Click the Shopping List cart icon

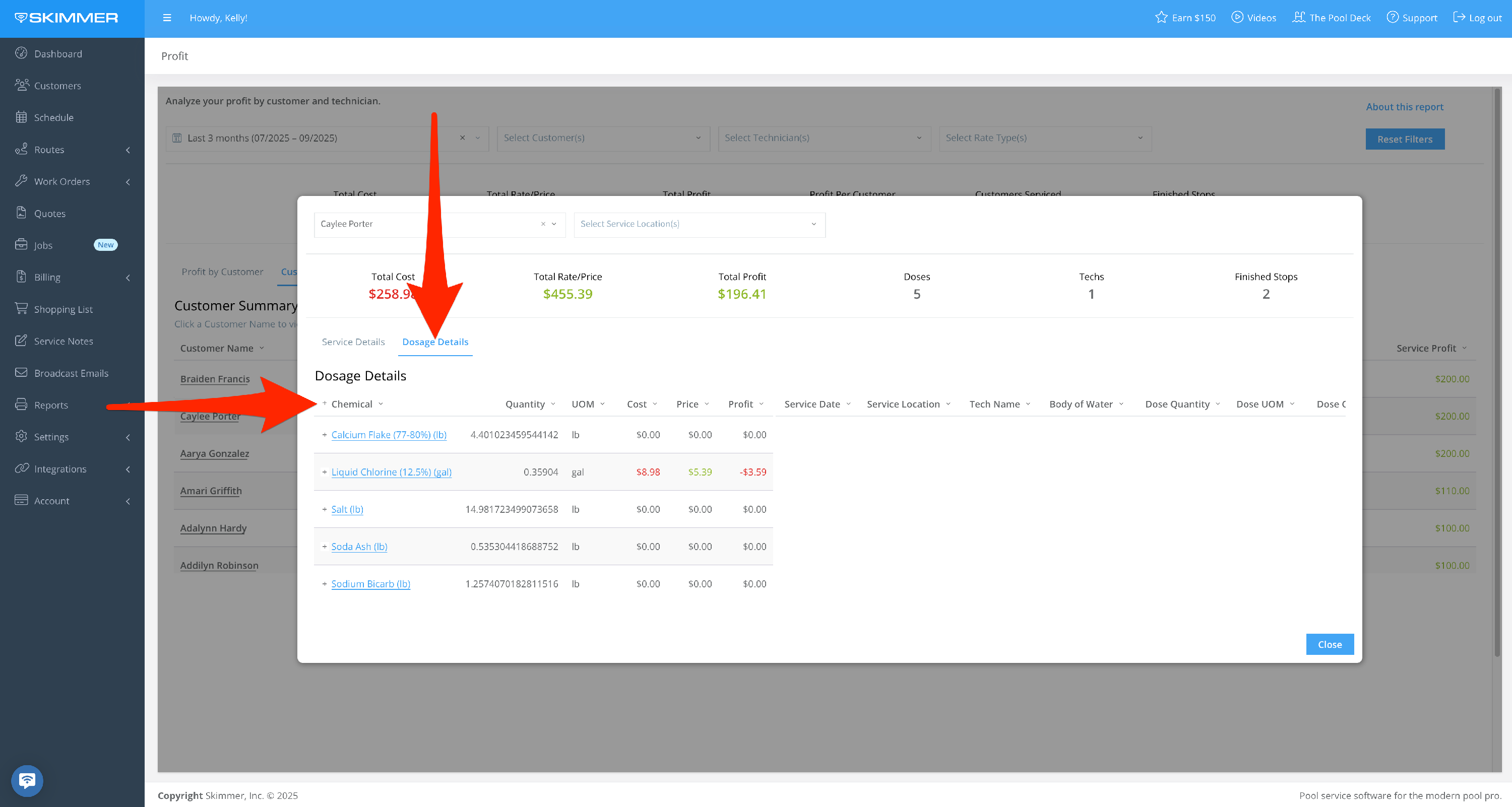[21, 308]
